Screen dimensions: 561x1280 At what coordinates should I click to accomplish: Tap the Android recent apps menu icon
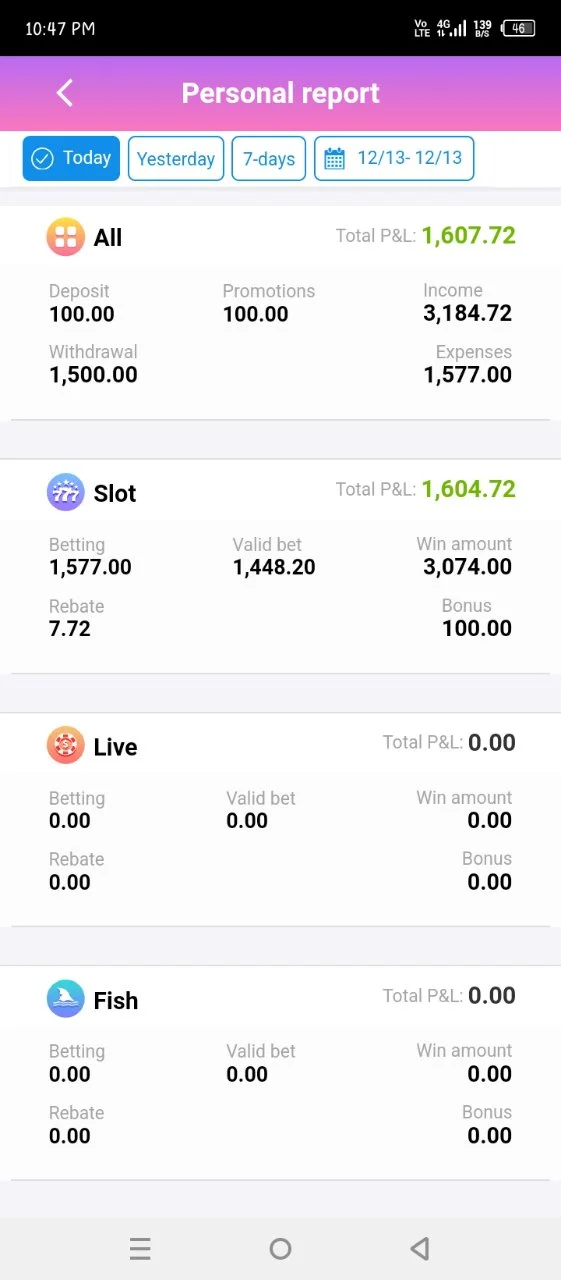coord(140,1248)
